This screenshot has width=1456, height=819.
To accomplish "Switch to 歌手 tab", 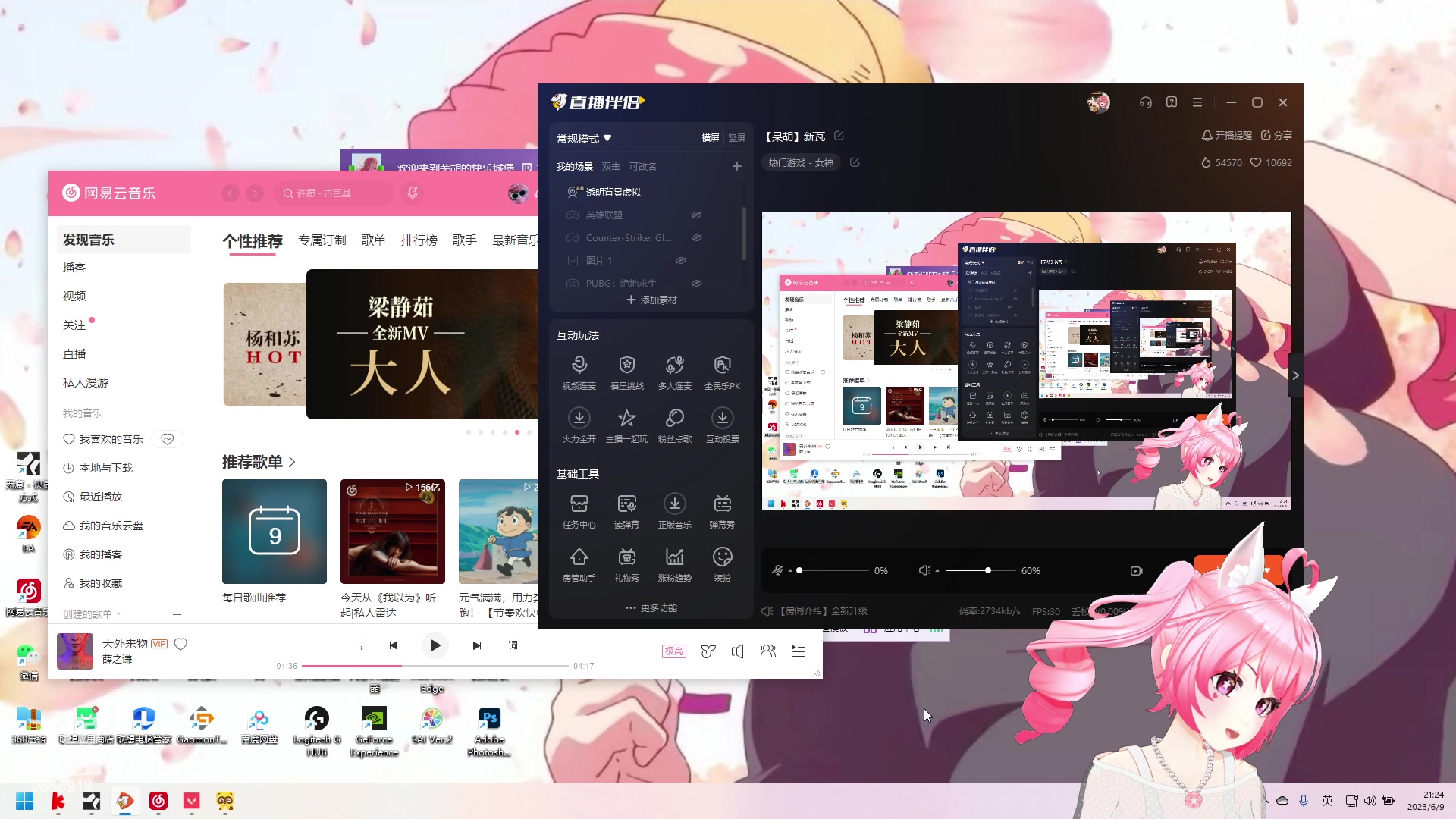I will point(465,240).
